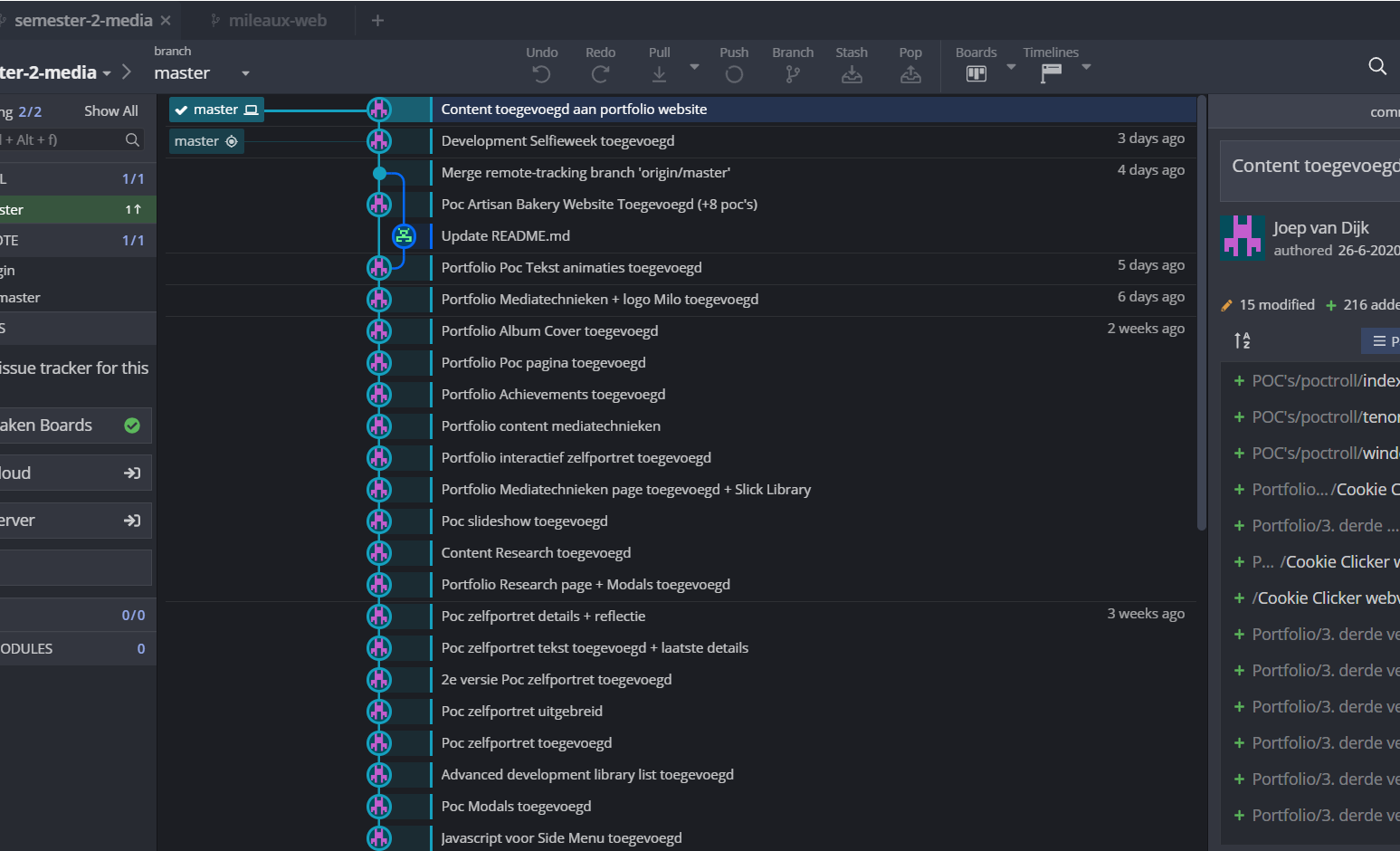This screenshot has height=851, width=1400.
Task: Stash changes using Stash icon
Action: 852,74
